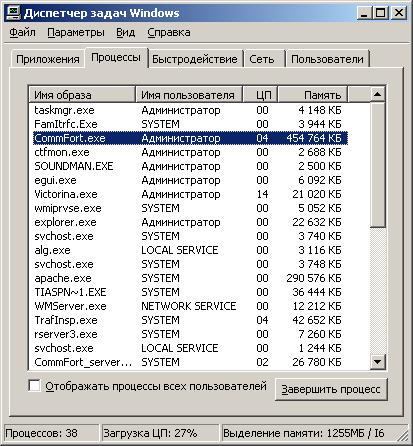Click the process list scrollbar thumb
413x446 pixels.
[378, 165]
